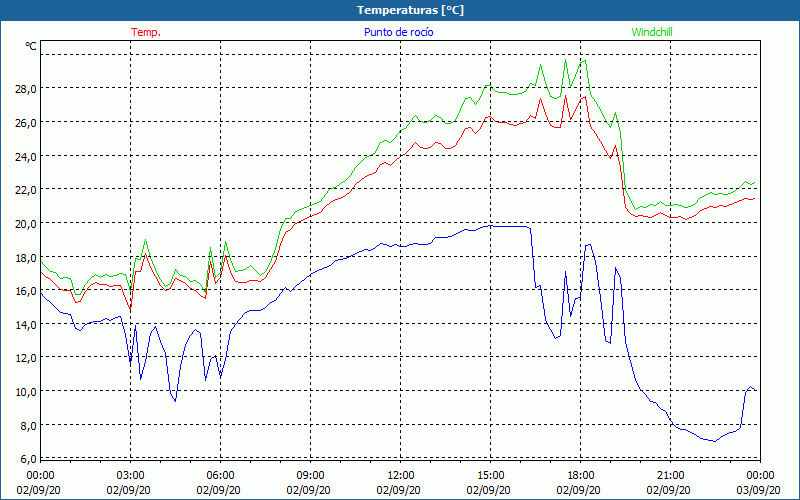Click the red Temp. legend label
The width and height of the screenshot is (800, 500).
(146, 32)
